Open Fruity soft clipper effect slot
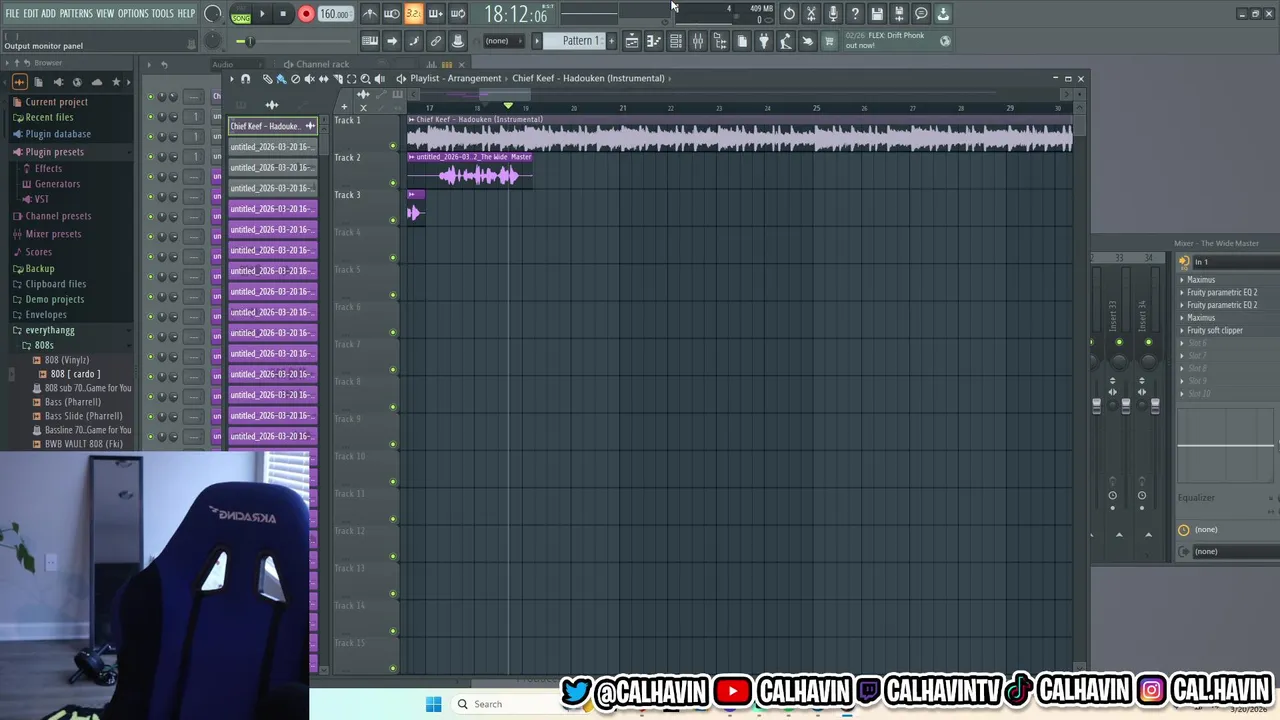This screenshot has width=1280, height=720. click(x=1215, y=331)
